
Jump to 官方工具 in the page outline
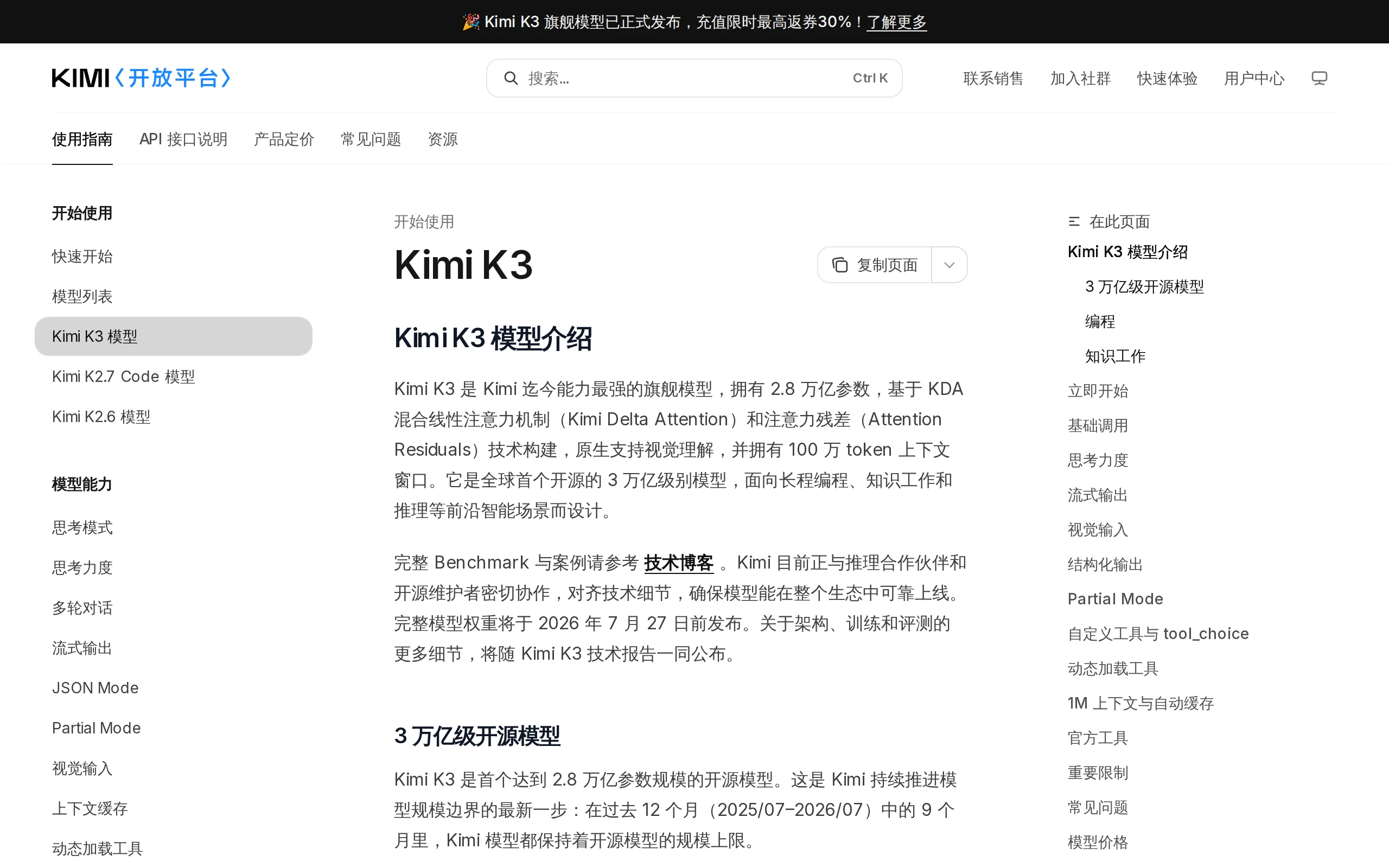(1098, 738)
